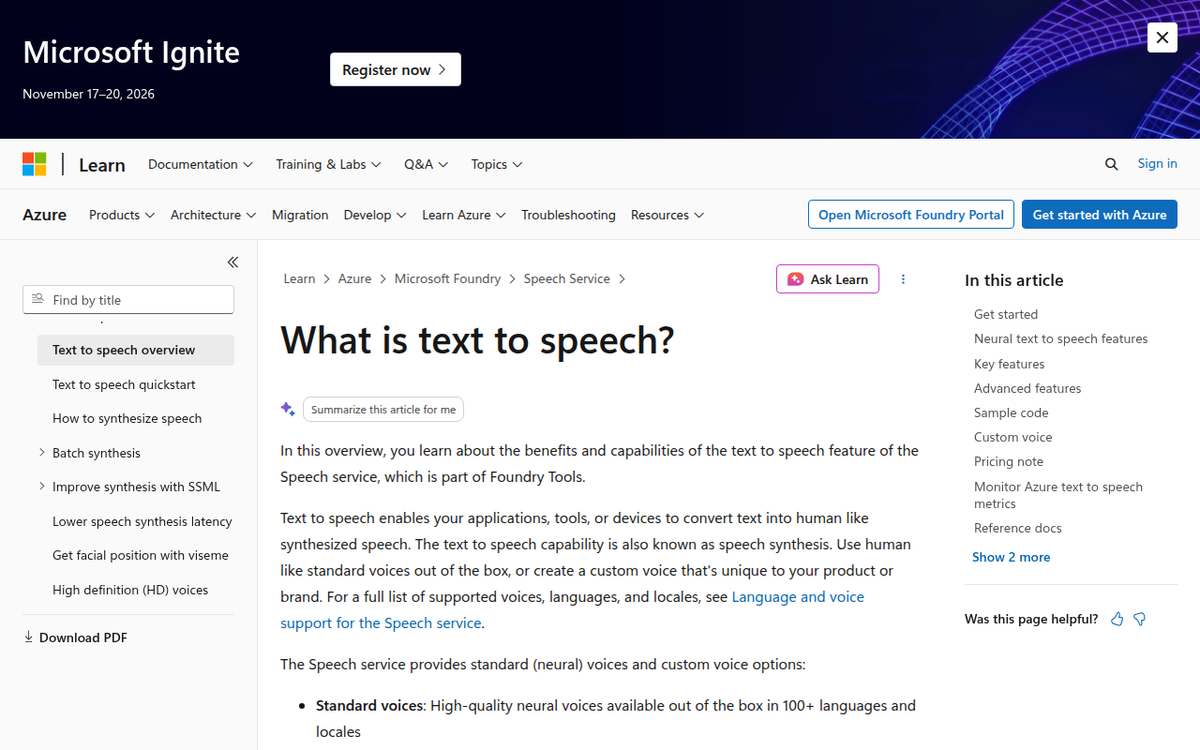This screenshot has height=750, width=1200.
Task: Click the Azure brand link
Action: point(45,215)
